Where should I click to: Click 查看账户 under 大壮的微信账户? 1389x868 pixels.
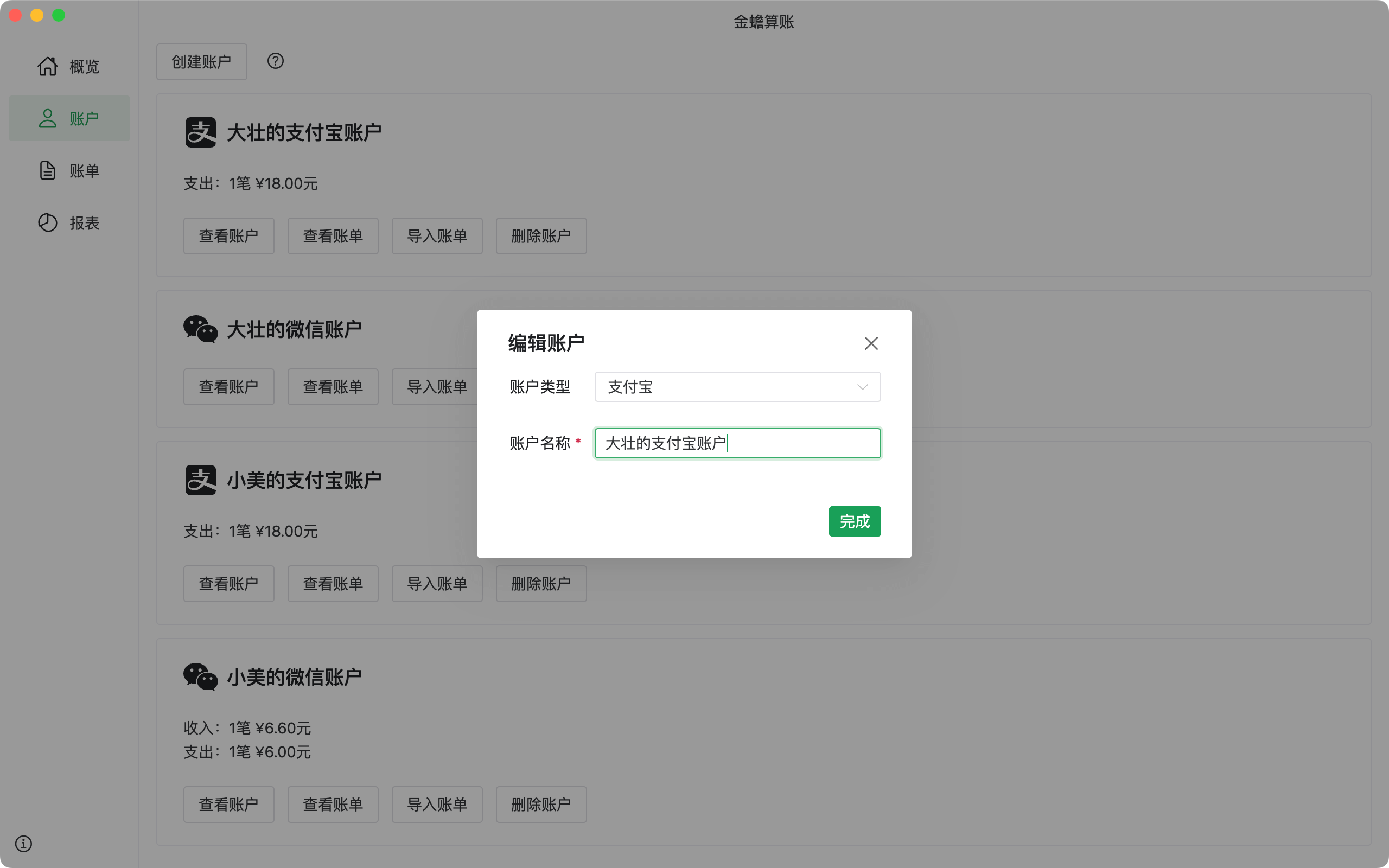tap(228, 387)
